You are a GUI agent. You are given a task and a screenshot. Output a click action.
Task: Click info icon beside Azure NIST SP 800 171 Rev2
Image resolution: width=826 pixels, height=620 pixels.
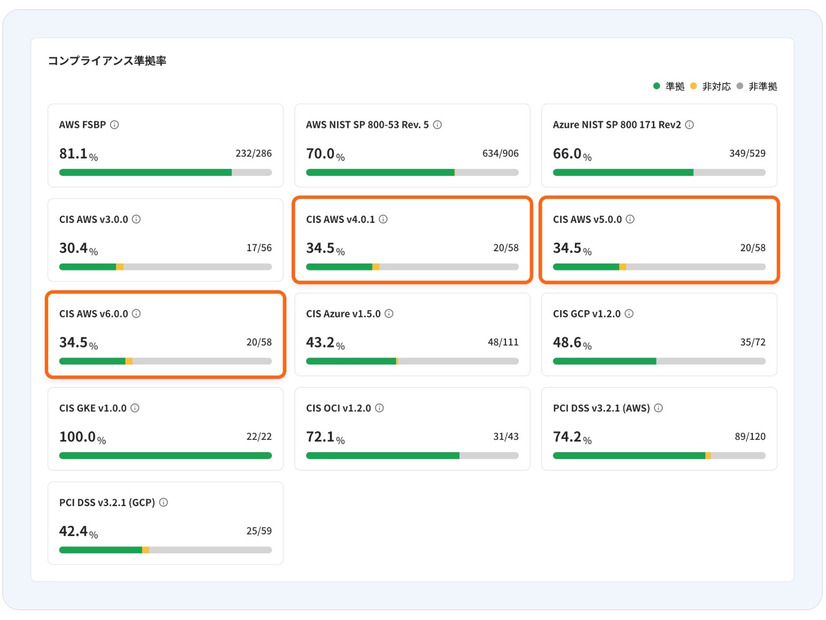click(x=690, y=125)
